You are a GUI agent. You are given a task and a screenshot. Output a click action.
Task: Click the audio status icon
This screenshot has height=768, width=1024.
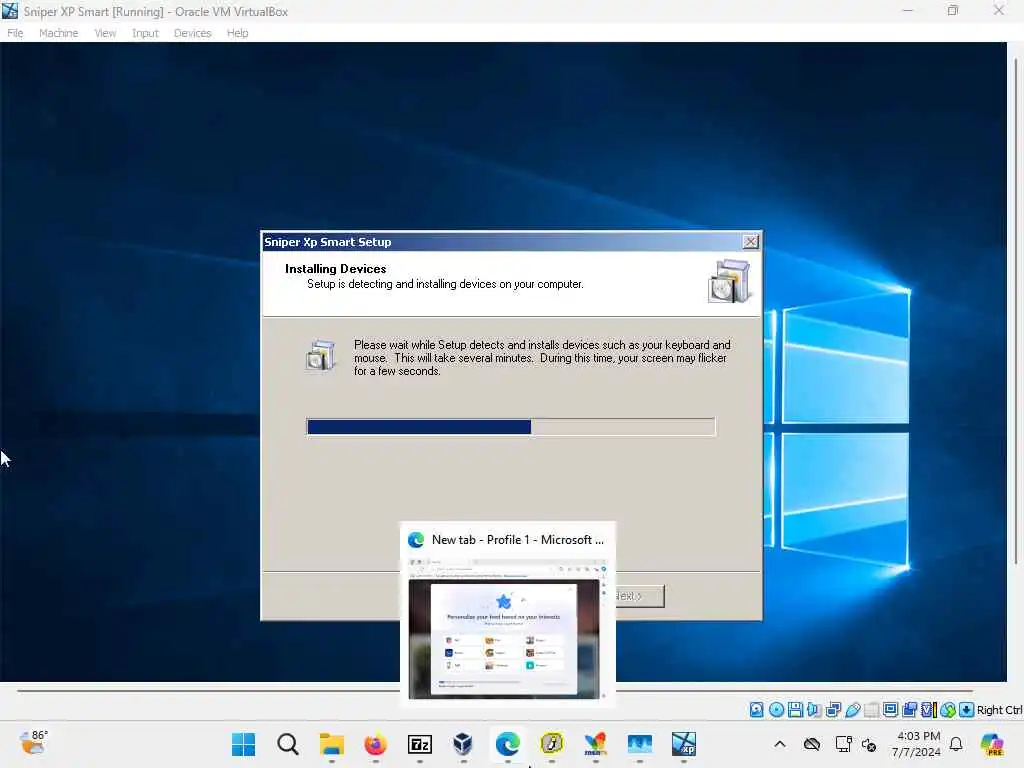click(814, 710)
